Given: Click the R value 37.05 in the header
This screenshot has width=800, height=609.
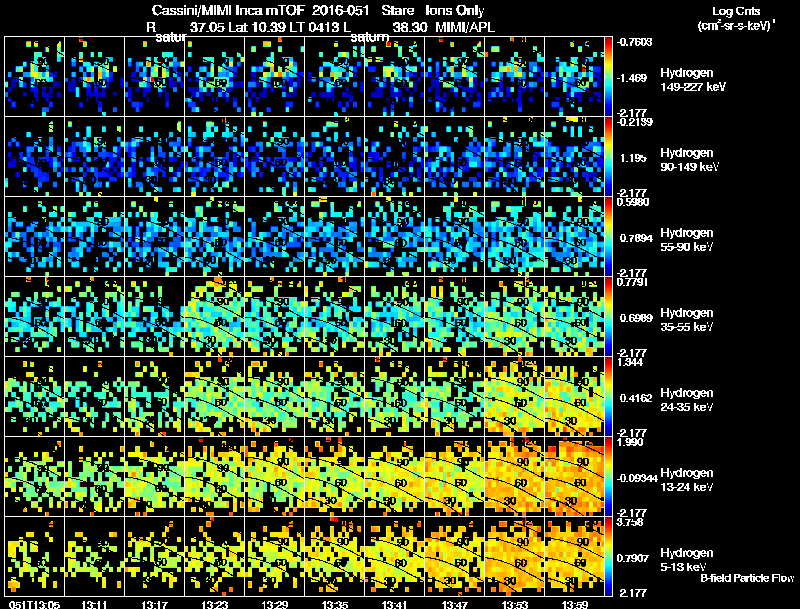Looking at the screenshot, I should pyautogui.click(x=207, y=27).
